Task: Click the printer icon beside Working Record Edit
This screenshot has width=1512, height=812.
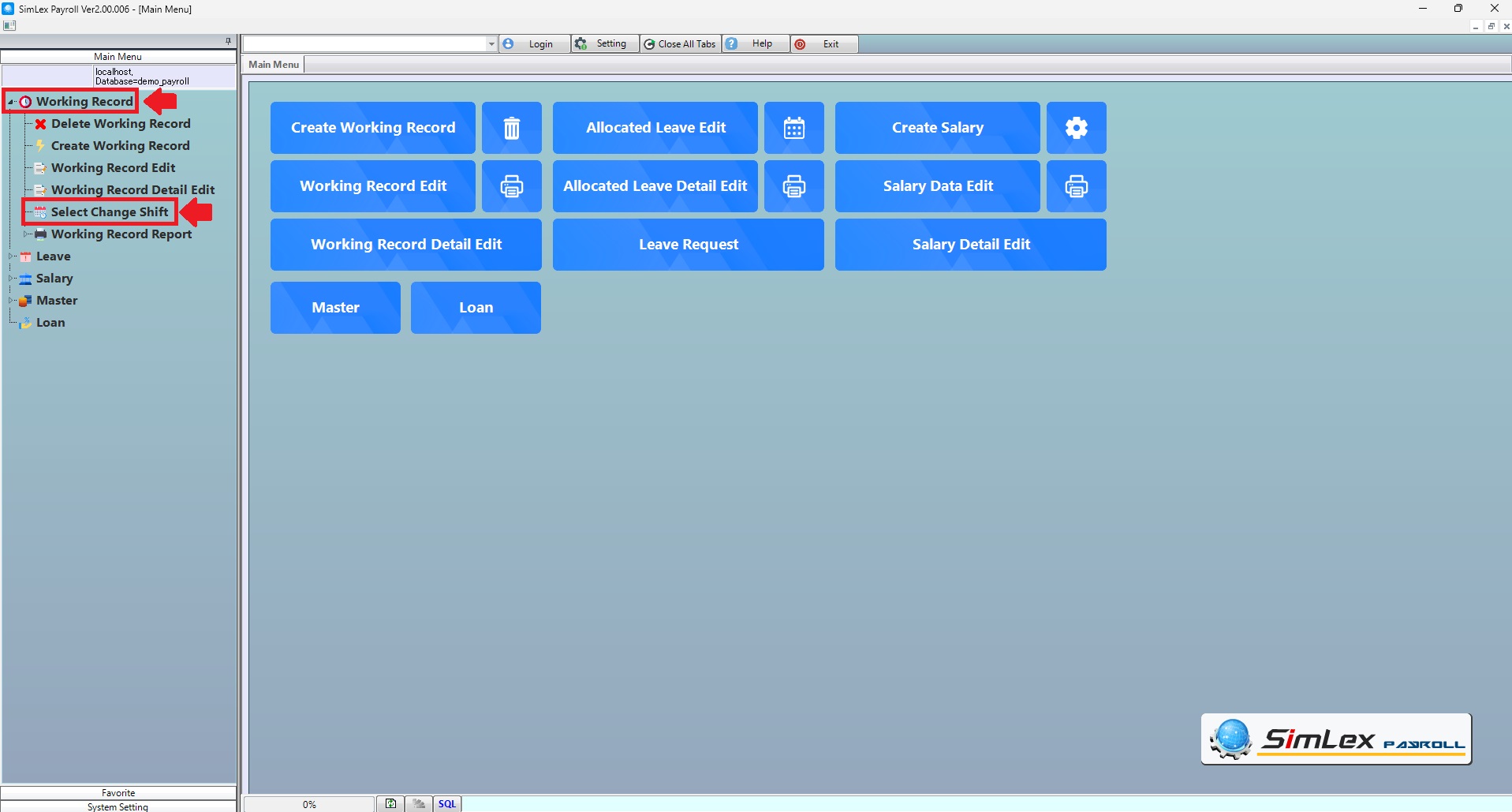Action: [511, 186]
